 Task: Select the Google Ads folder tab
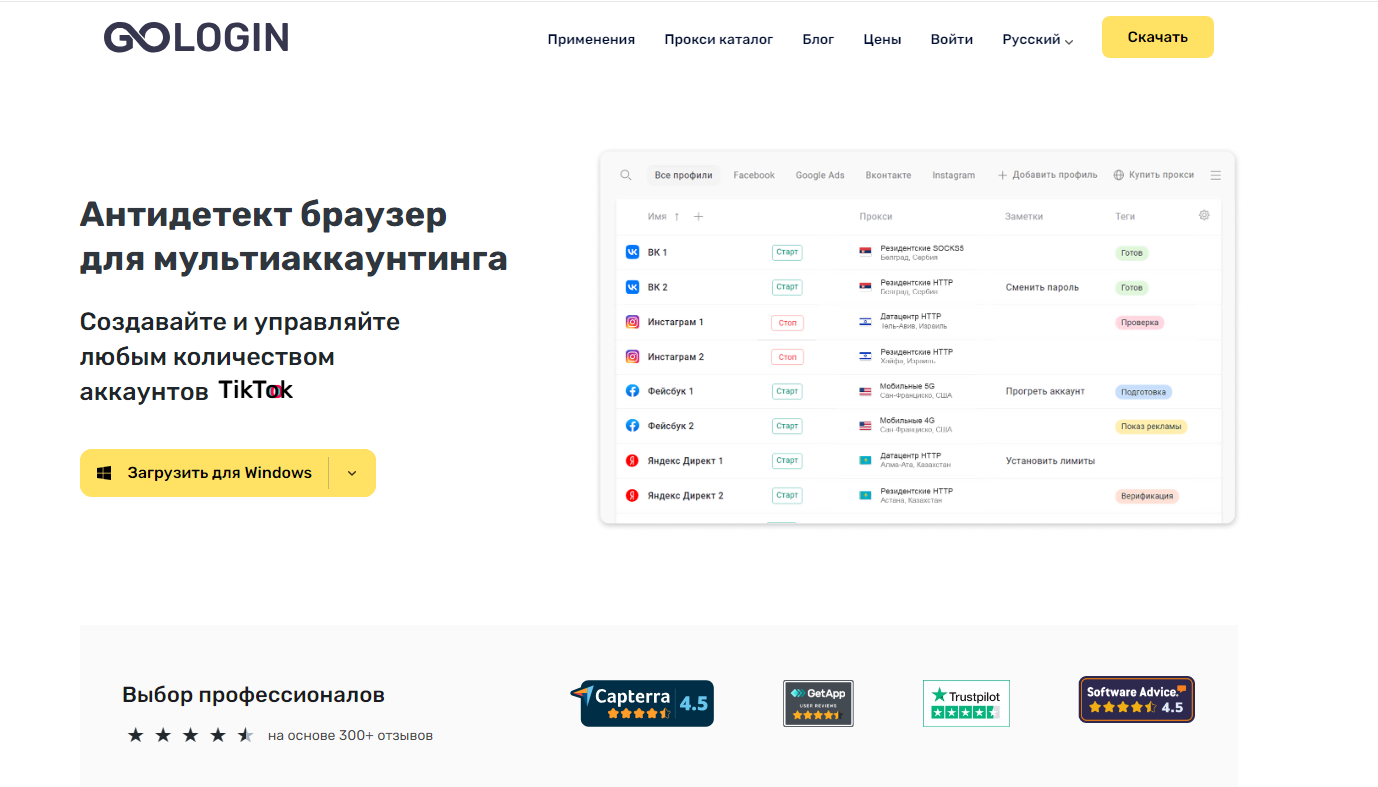[820, 175]
